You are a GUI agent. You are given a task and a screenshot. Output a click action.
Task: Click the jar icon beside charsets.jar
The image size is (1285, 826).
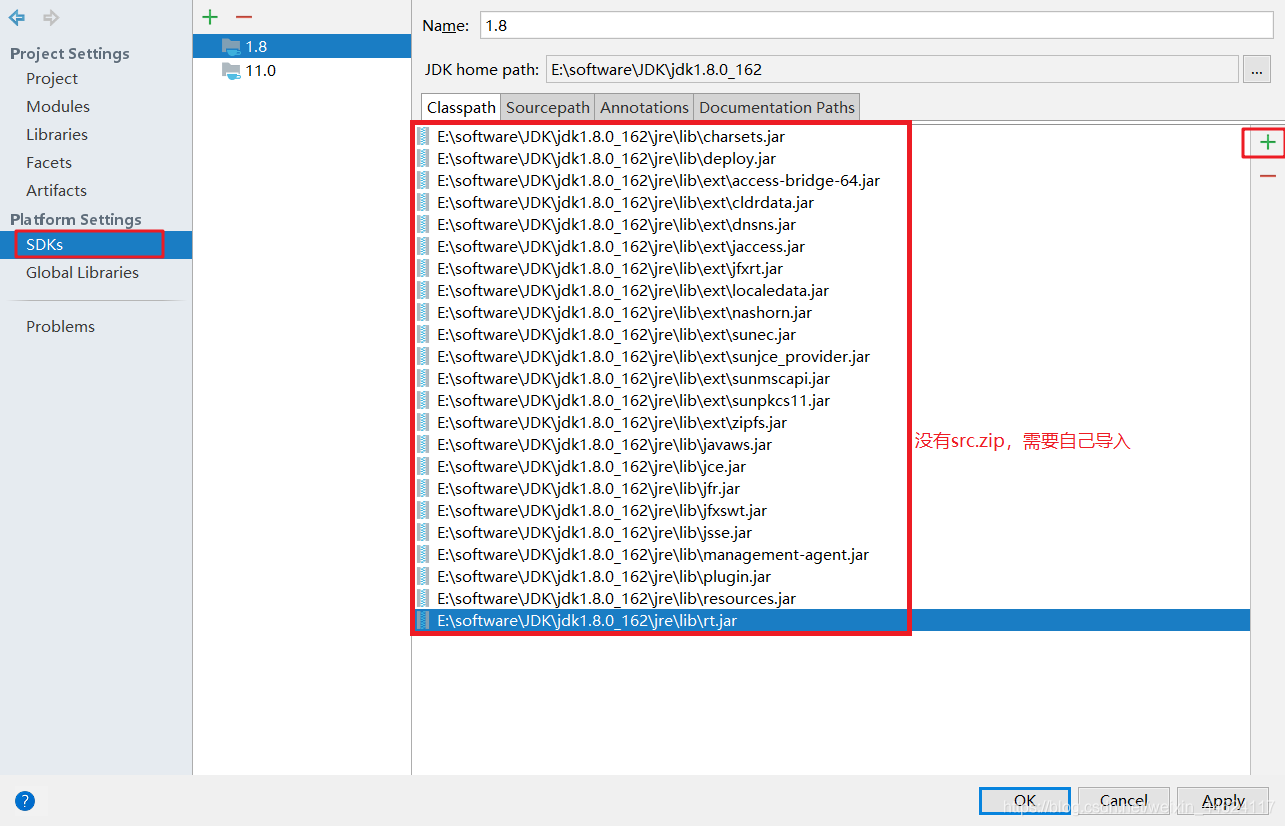(x=423, y=136)
